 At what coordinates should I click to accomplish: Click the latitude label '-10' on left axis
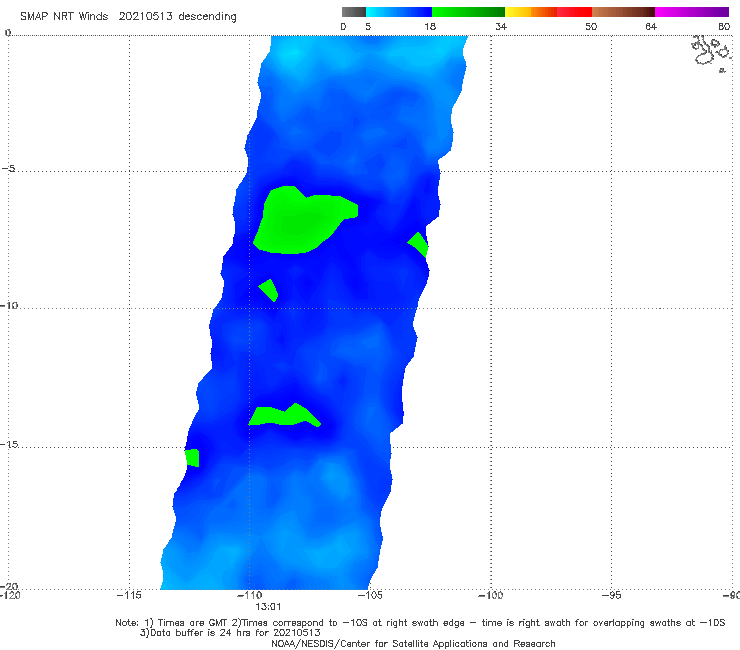coord(9,305)
